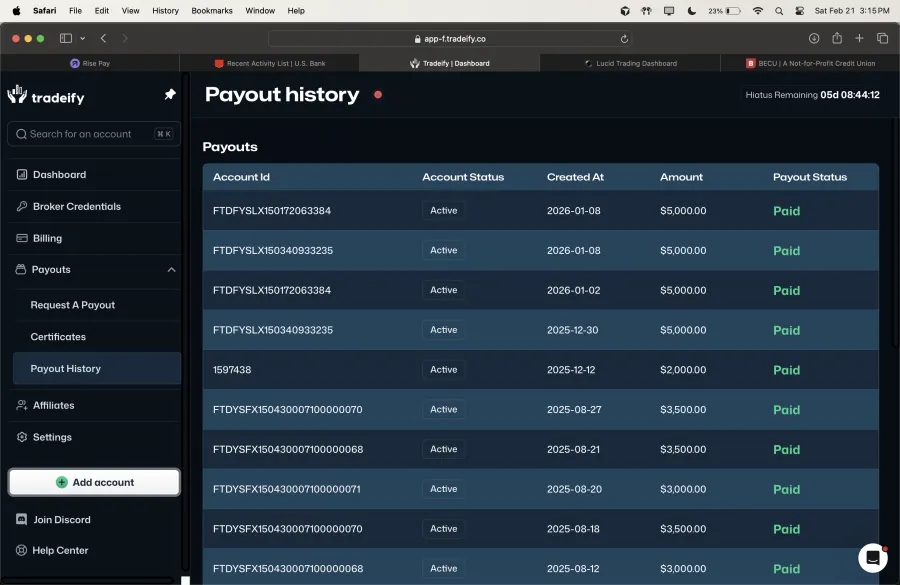Open the chat support widget

(x=872, y=557)
